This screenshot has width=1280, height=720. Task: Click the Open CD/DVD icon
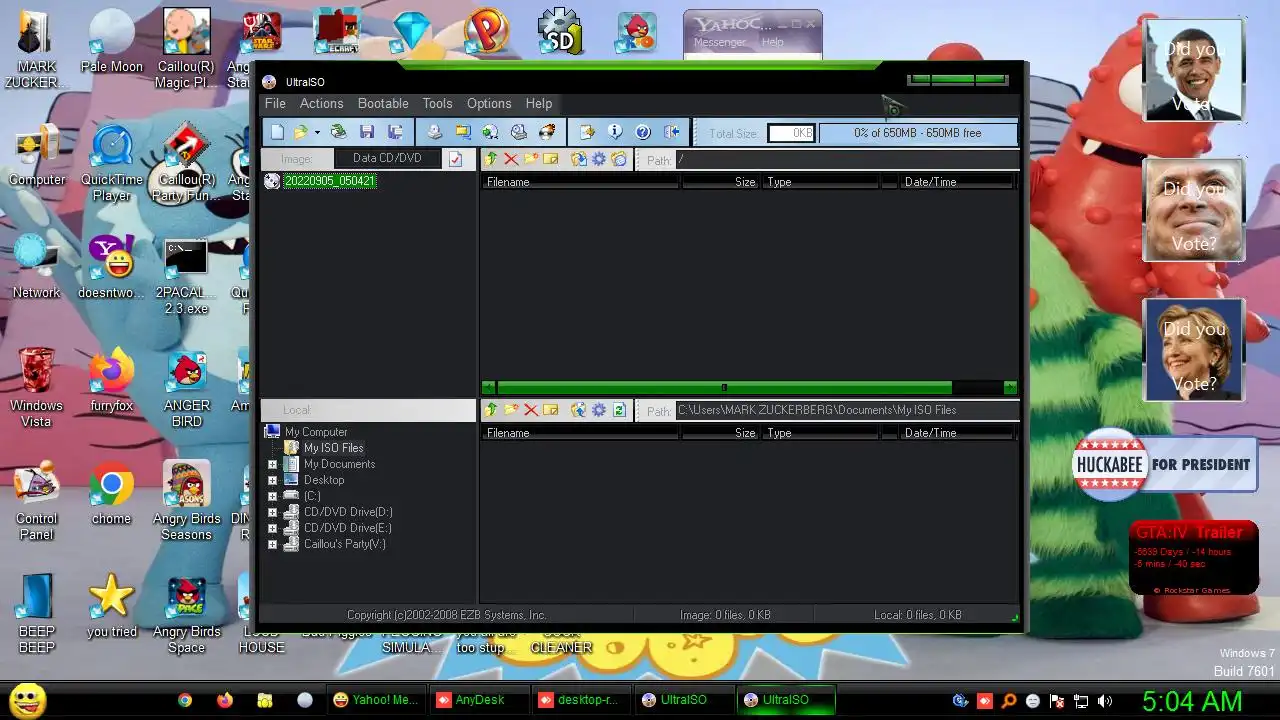(339, 132)
